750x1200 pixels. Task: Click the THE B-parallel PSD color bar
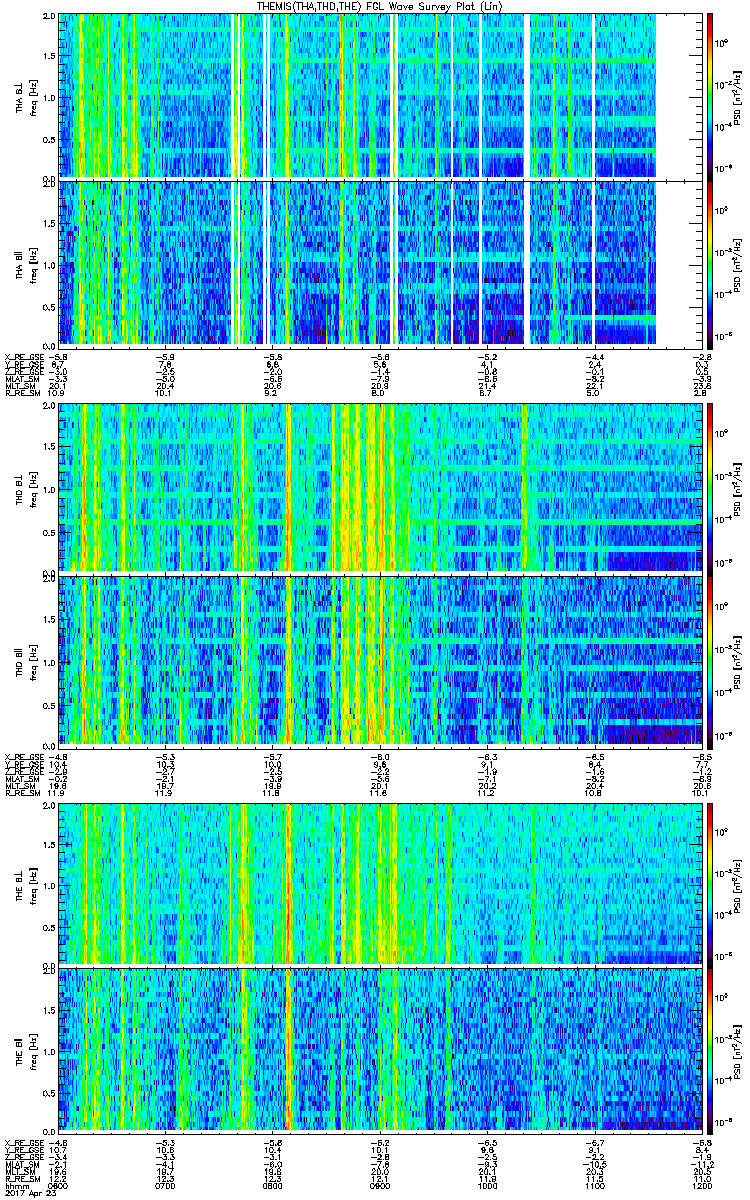(709, 1049)
